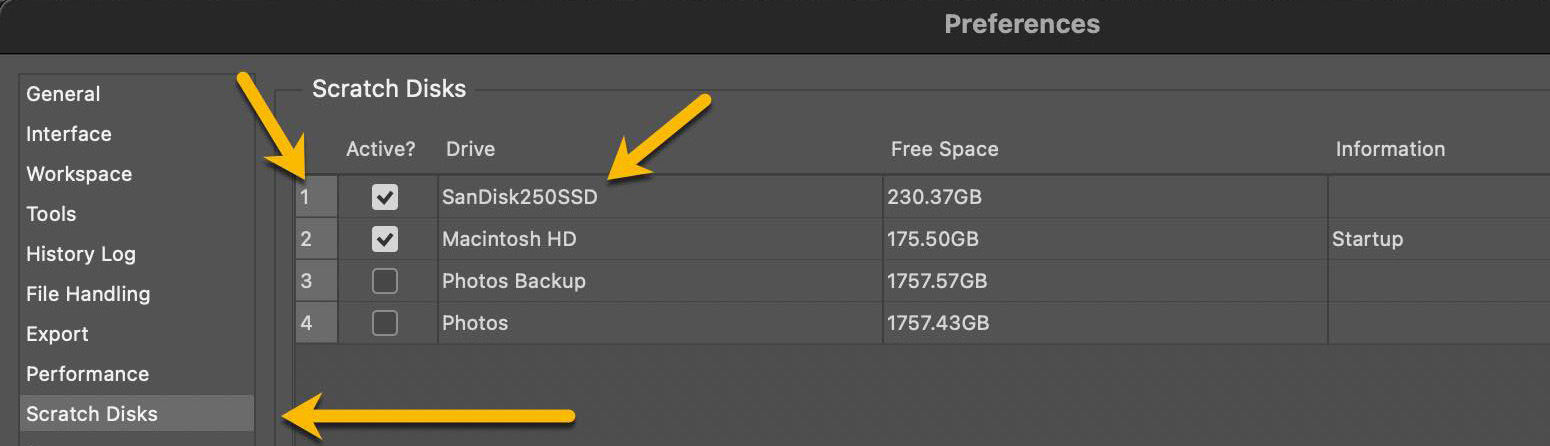Open the General preferences category
1550x446 pixels.
click(x=63, y=94)
